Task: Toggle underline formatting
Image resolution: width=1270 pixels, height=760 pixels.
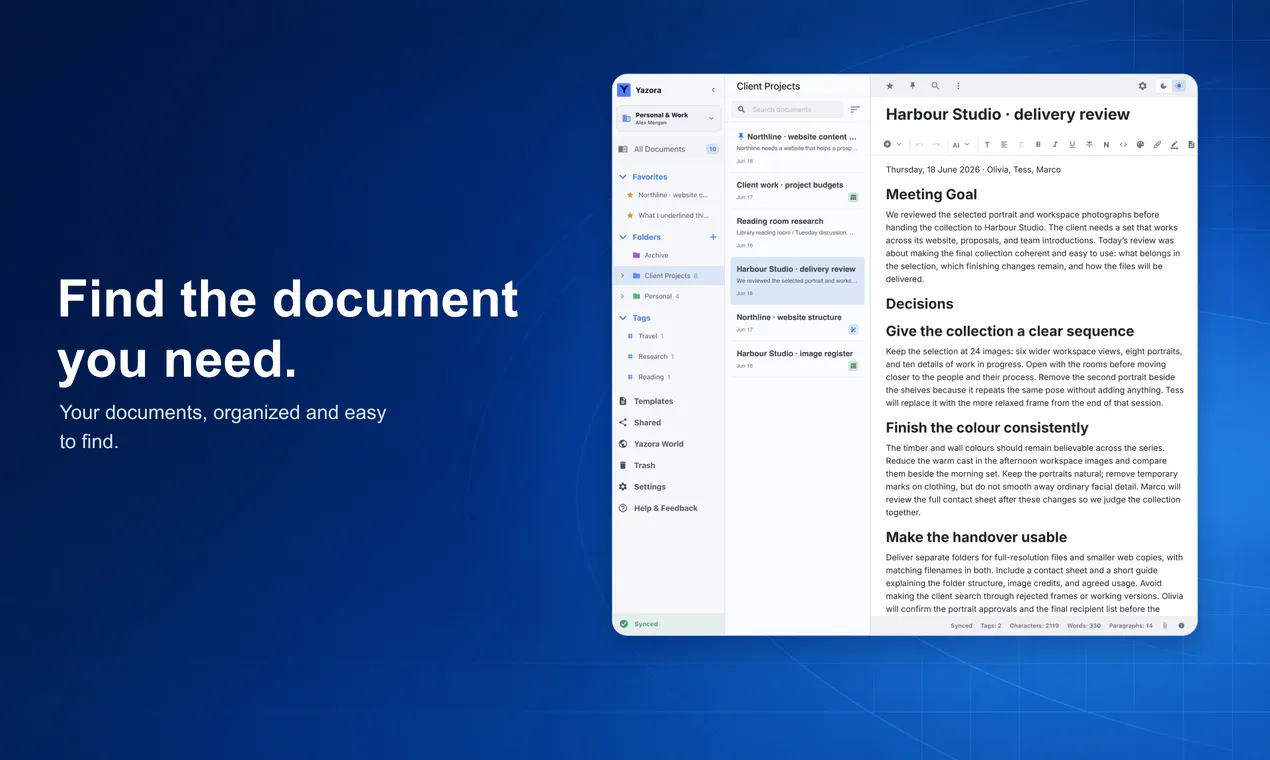Action: click(1072, 145)
